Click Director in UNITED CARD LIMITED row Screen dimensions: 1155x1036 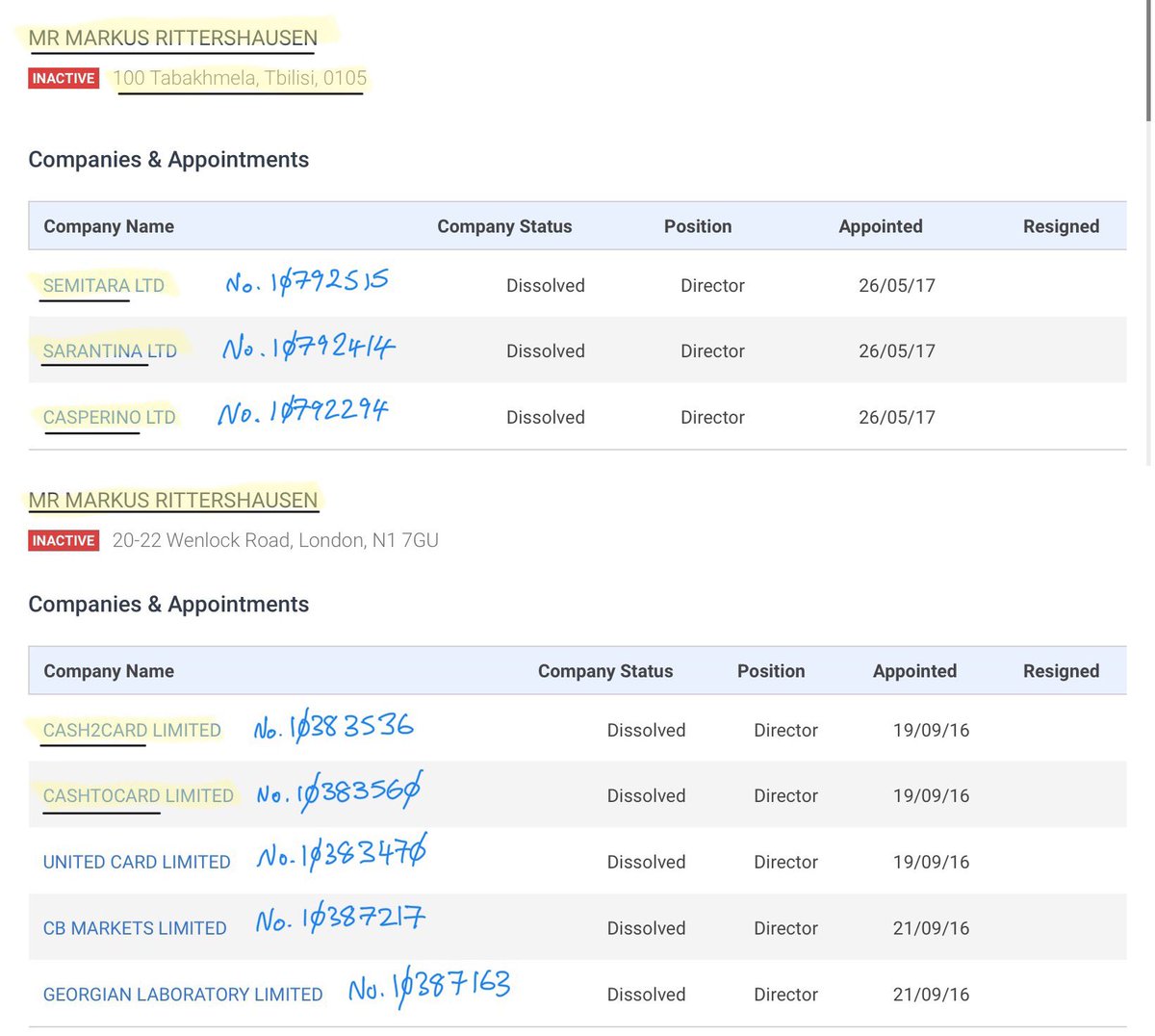tap(785, 863)
